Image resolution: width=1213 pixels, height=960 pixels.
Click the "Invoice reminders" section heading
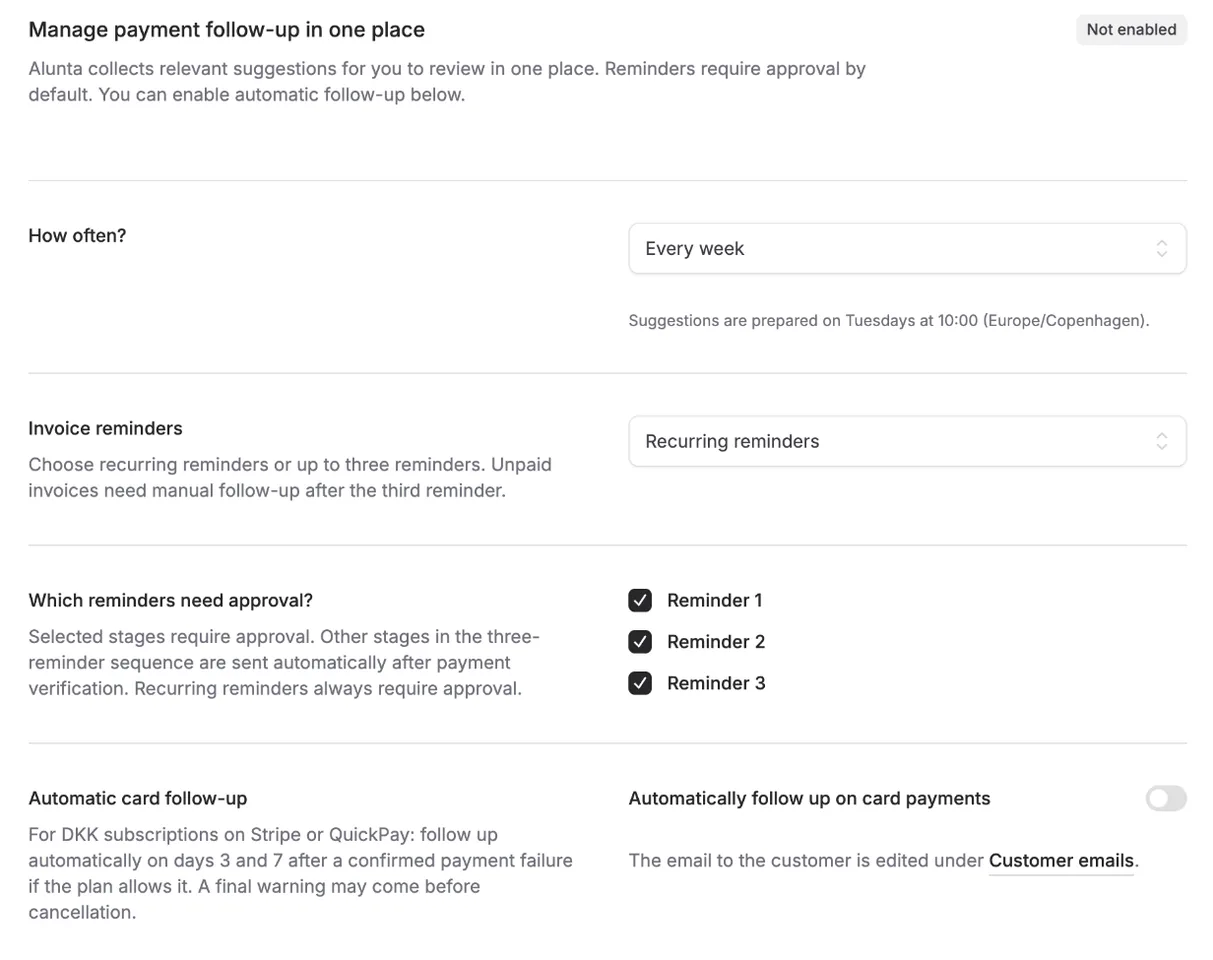[106, 429]
